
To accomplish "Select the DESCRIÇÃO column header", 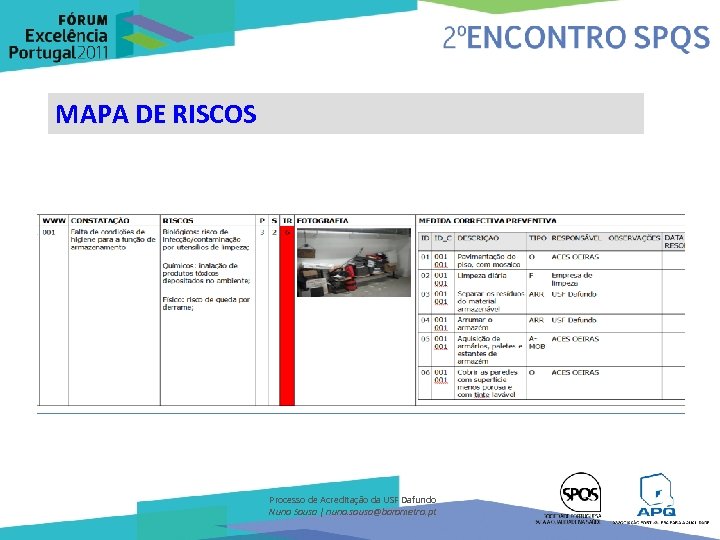I will pyautogui.click(x=478, y=238).
